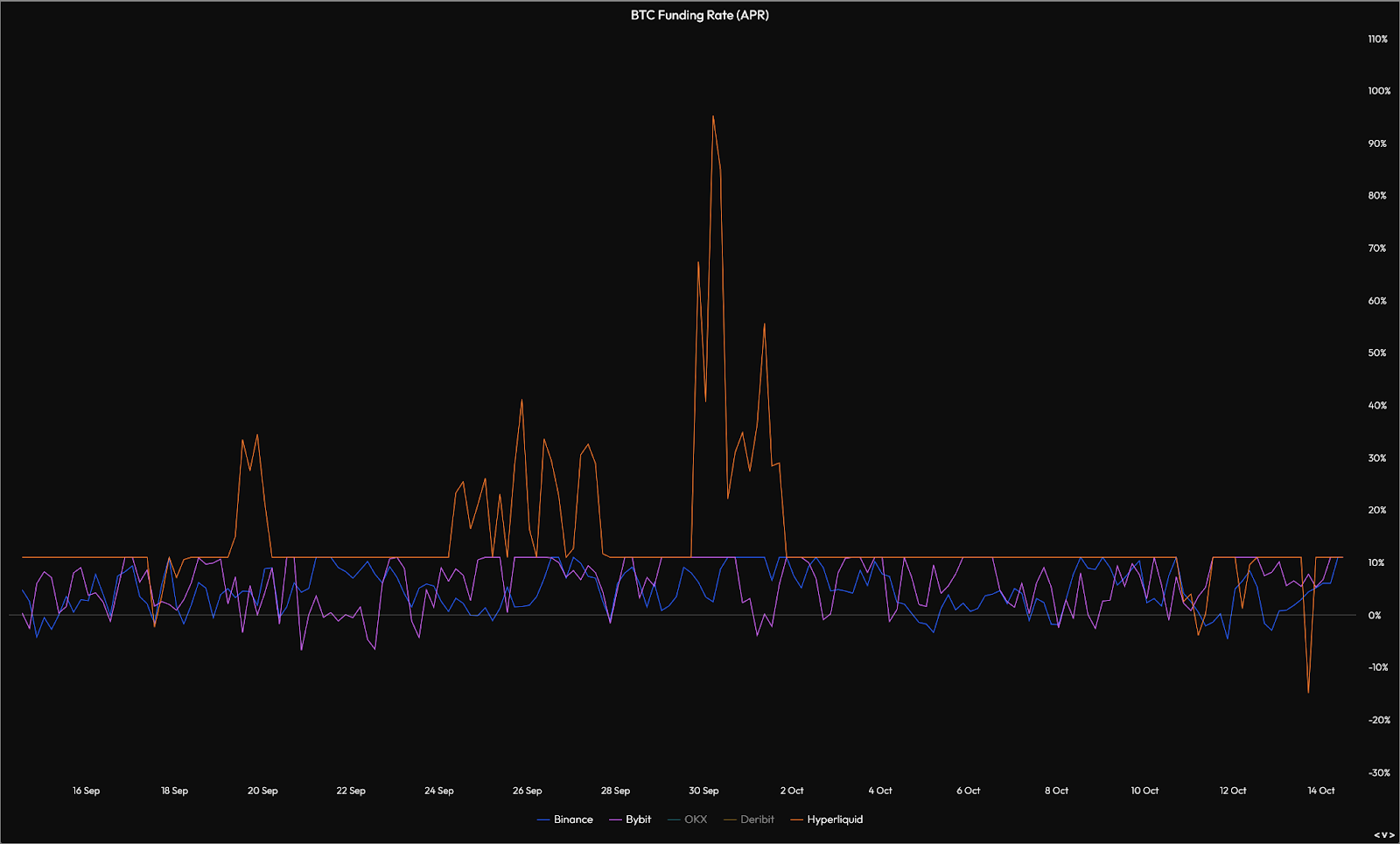Viewport: 1400px width, 844px height.
Task: Show the disabled Deribit series label
Action: click(x=757, y=820)
